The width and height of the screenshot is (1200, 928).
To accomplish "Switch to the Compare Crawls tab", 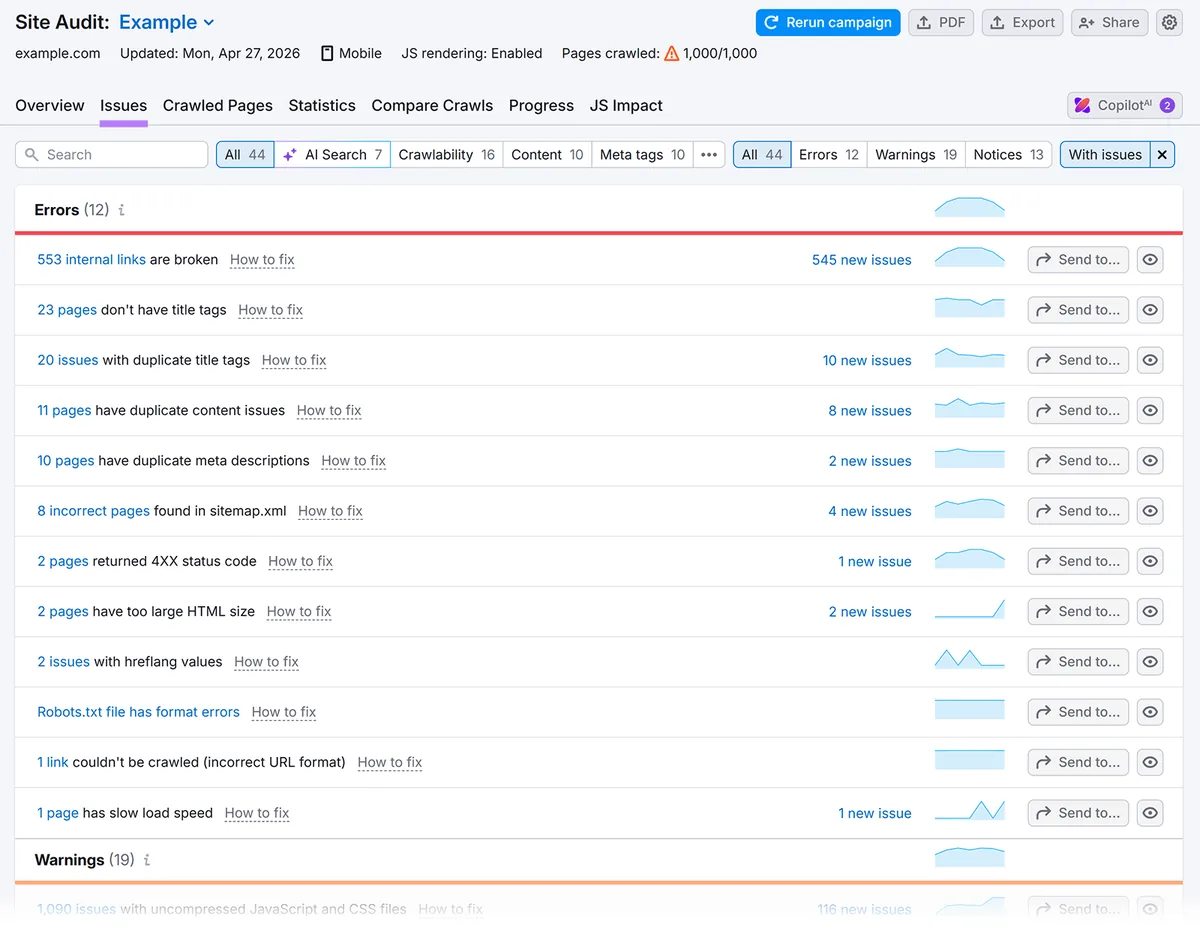I will pos(432,105).
